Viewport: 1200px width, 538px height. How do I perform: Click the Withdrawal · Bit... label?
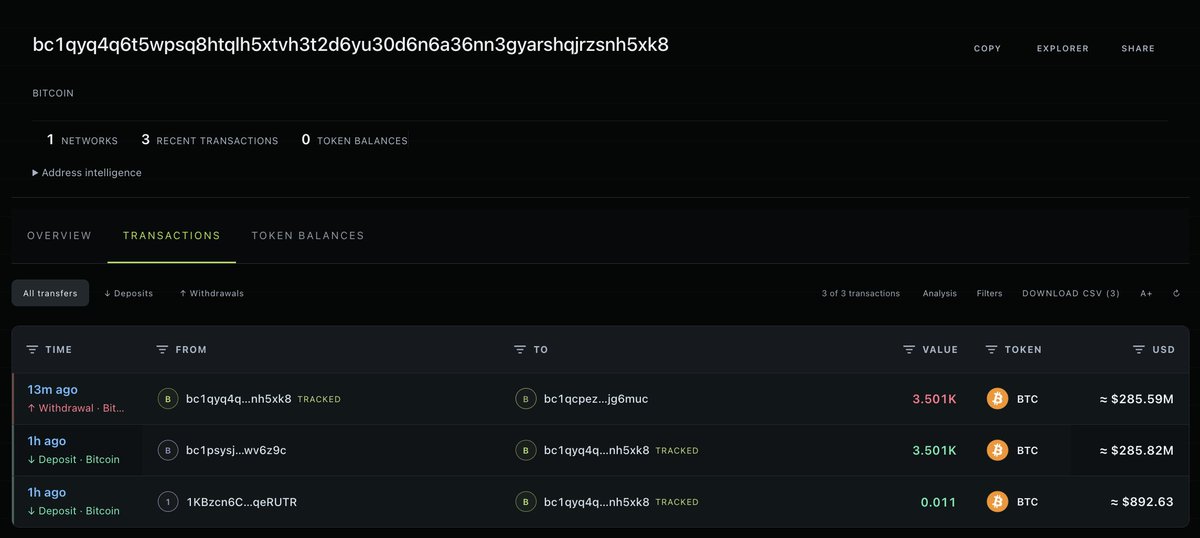[75, 408]
